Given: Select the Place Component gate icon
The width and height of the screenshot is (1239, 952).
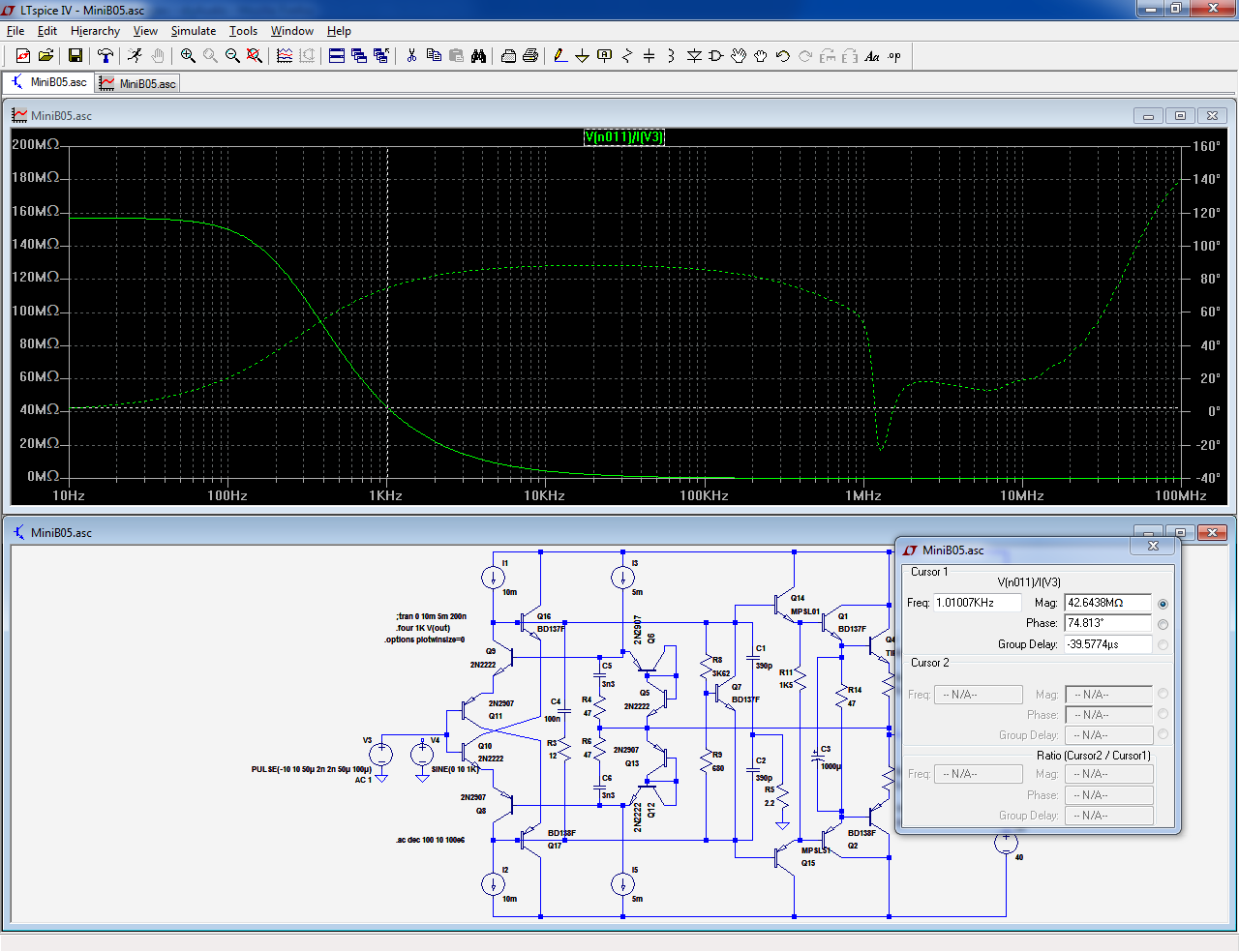Looking at the screenshot, I should [x=716, y=56].
